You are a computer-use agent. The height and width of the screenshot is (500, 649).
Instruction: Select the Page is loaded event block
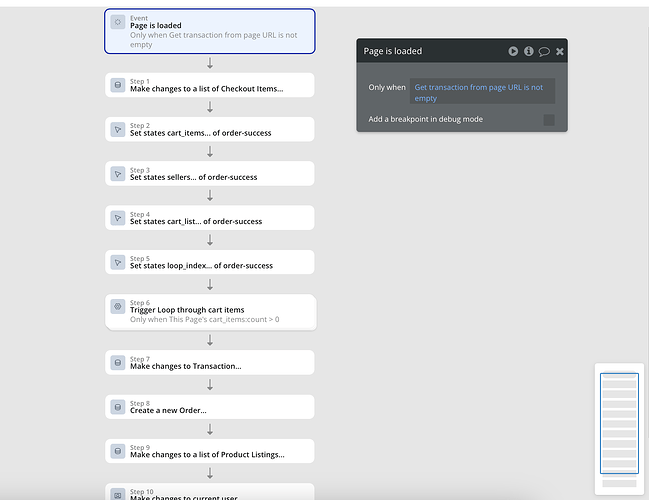(210, 31)
